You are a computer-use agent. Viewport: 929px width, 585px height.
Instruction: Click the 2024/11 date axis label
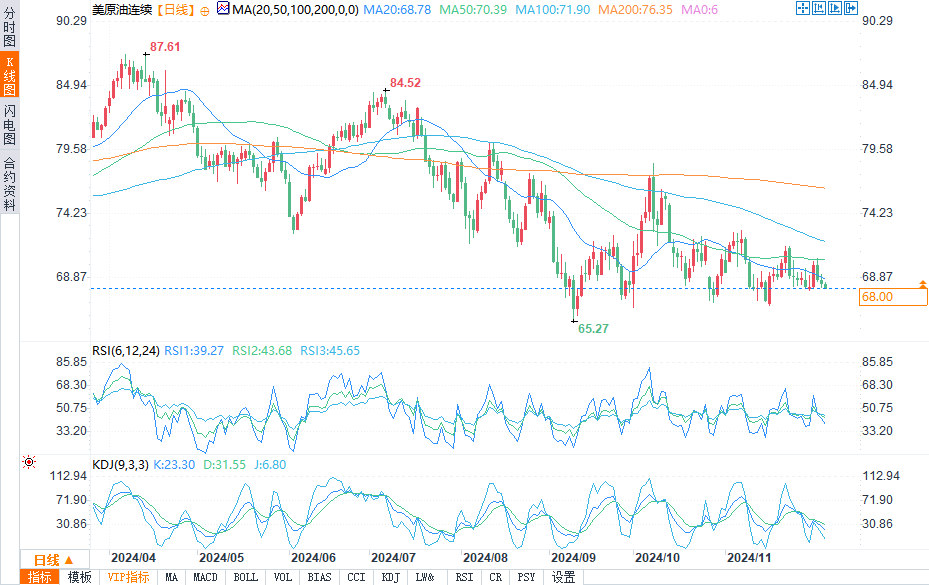pyautogui.click(x=749, y=558)
